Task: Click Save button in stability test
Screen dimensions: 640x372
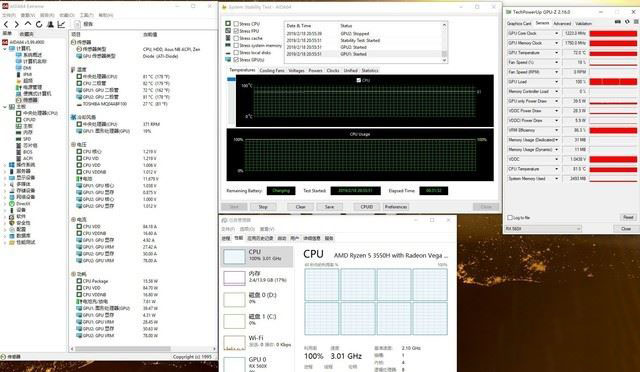Action: tap(329, 207)
